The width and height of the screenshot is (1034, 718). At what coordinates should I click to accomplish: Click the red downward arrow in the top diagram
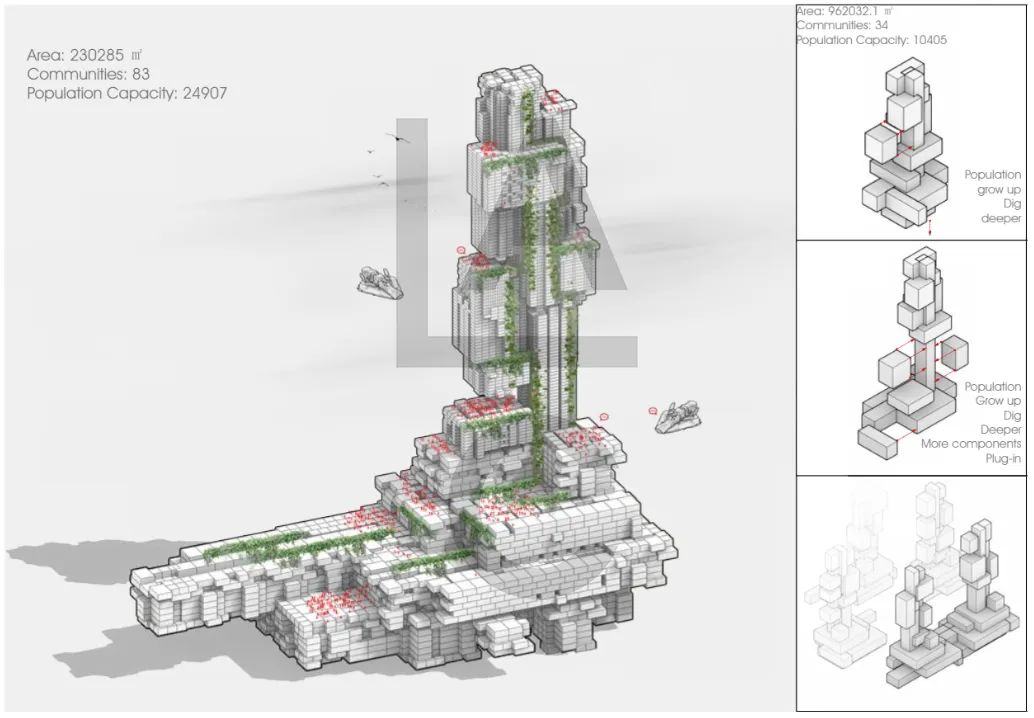(930, 227)
